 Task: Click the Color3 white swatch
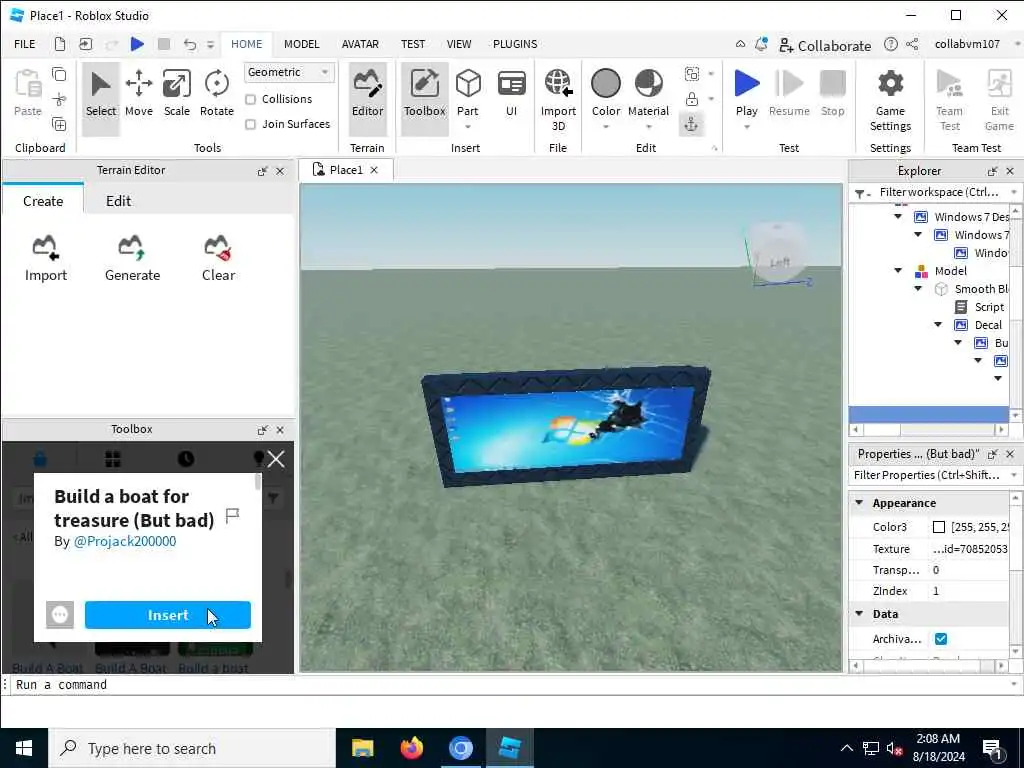click(x=939, y=527)
